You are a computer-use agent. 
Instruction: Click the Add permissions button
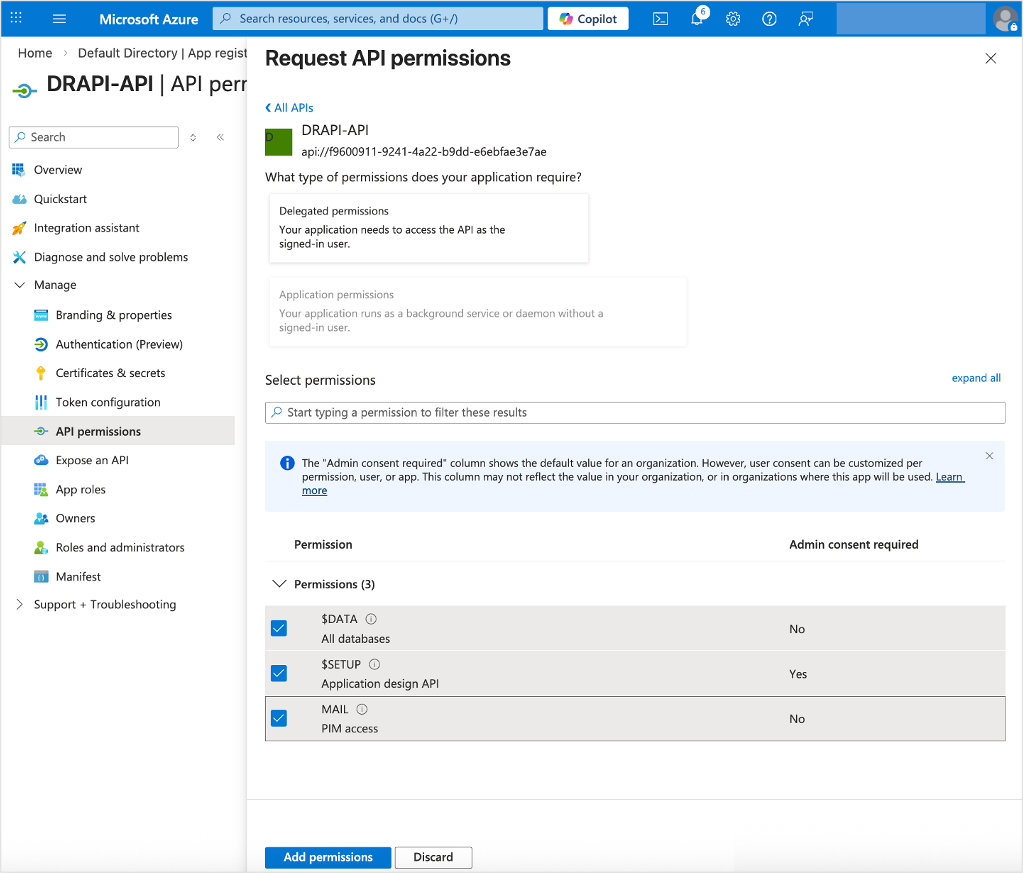tap(327, 857)
